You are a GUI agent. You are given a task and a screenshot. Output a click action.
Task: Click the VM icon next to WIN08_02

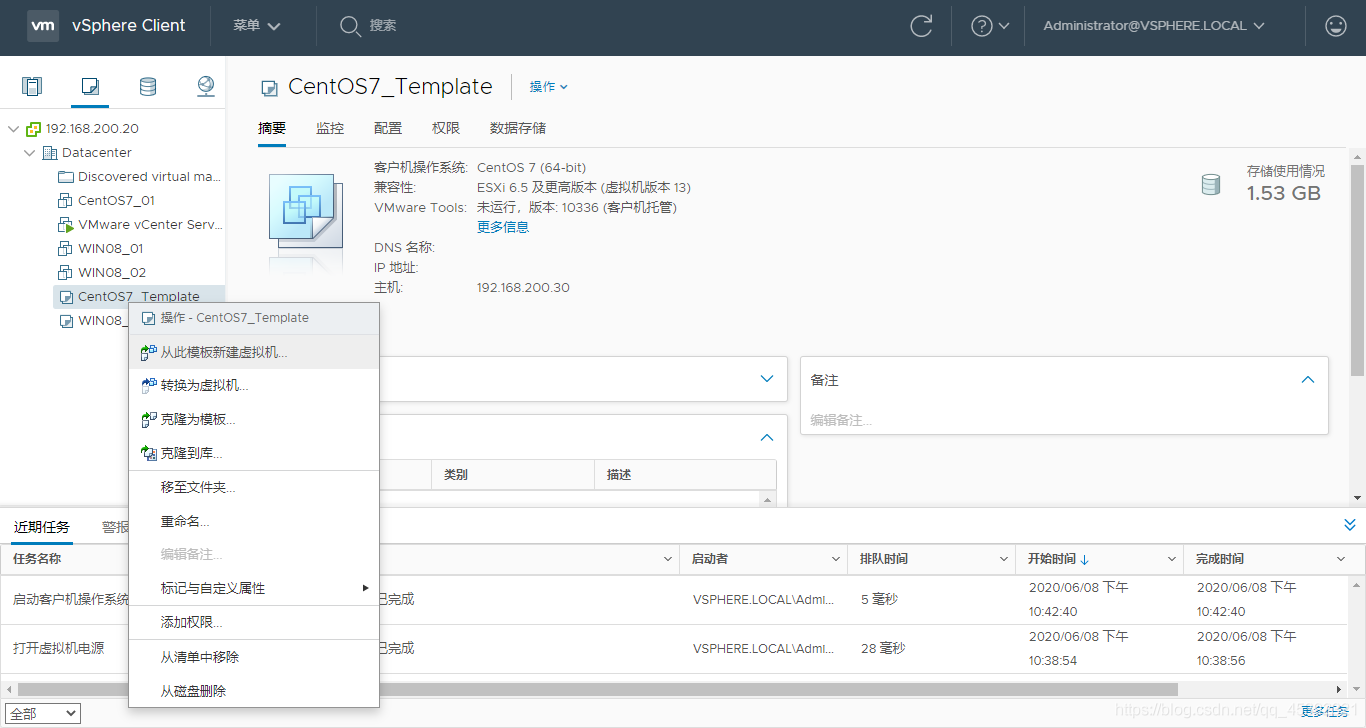point(66,273)
